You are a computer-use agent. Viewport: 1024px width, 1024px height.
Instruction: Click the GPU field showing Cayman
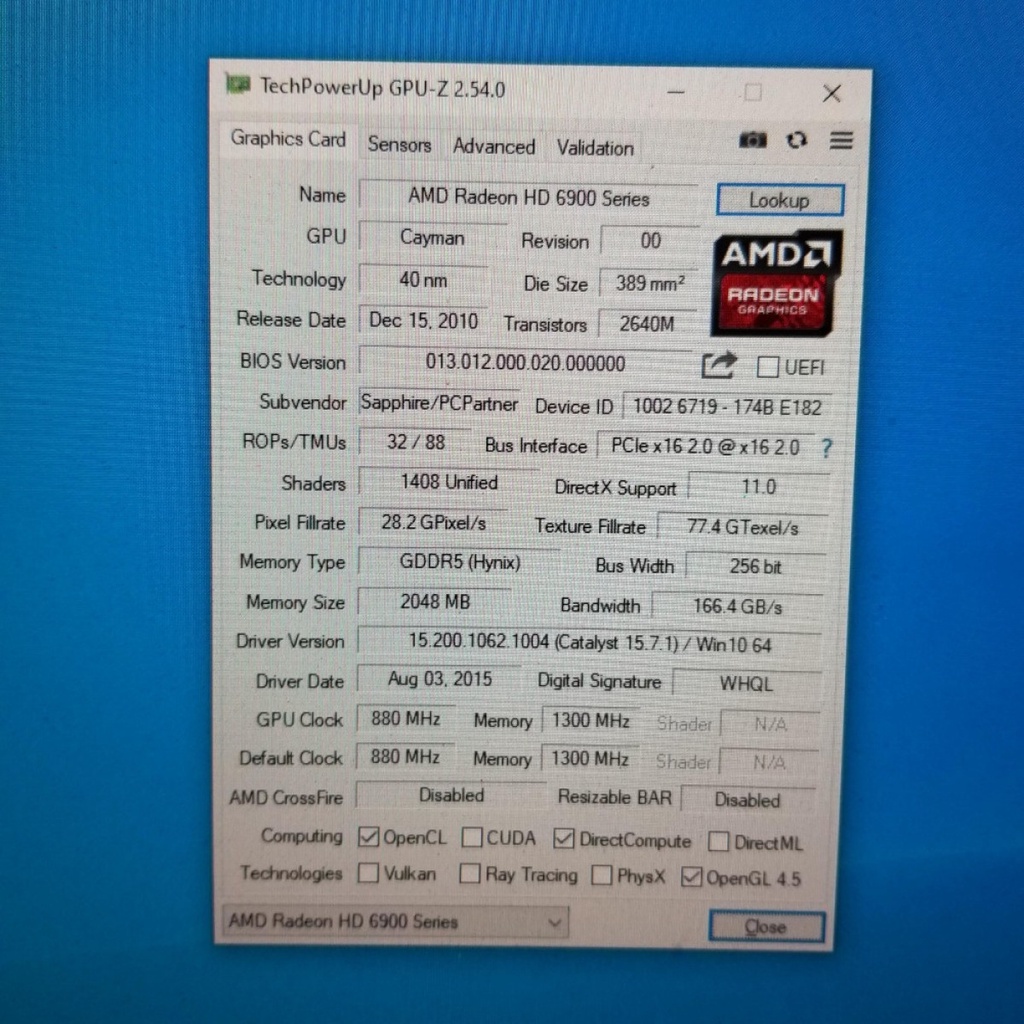click(x=432, y=238)
